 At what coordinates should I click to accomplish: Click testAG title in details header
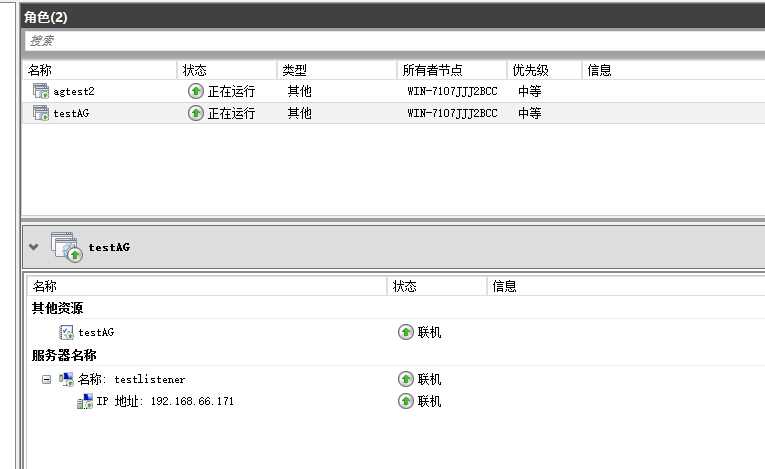point(109,247)
